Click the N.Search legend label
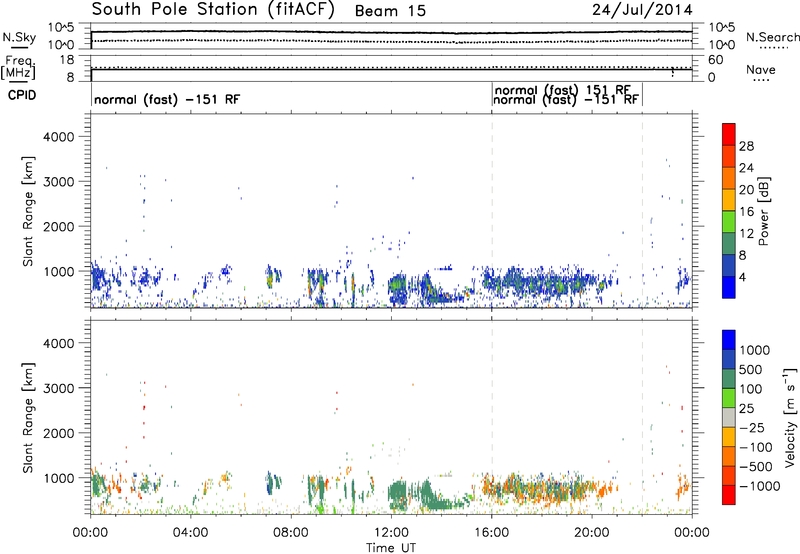This screenshot has height=554, width=800. [772, 37]
